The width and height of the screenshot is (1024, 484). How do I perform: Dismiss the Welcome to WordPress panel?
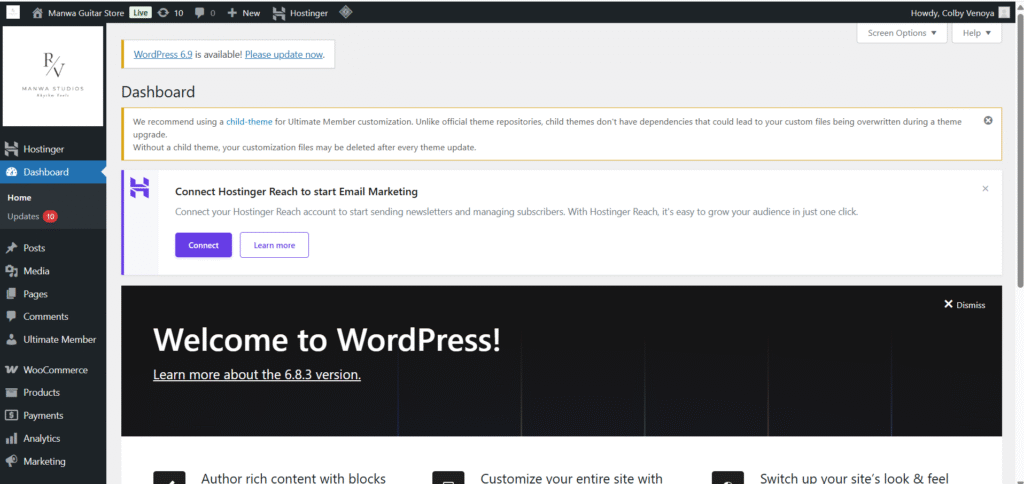coord(964,305)
